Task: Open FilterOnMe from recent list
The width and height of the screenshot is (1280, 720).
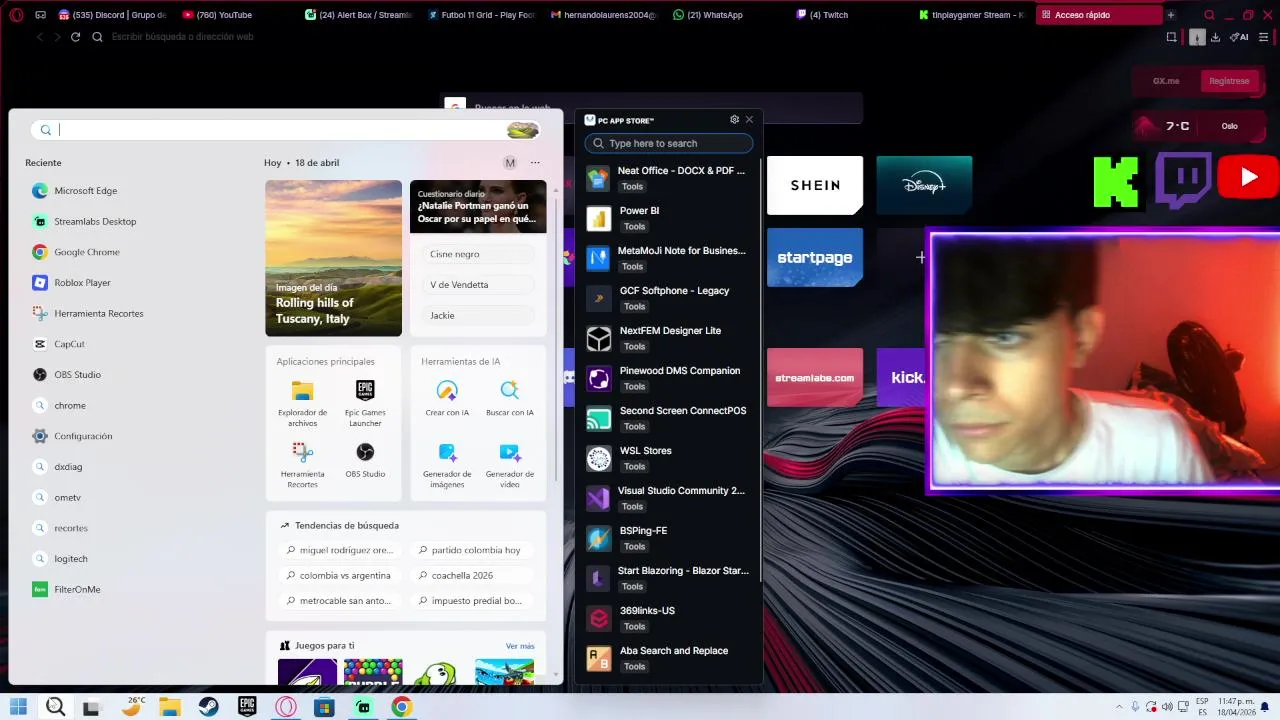Action: [66, 590]
